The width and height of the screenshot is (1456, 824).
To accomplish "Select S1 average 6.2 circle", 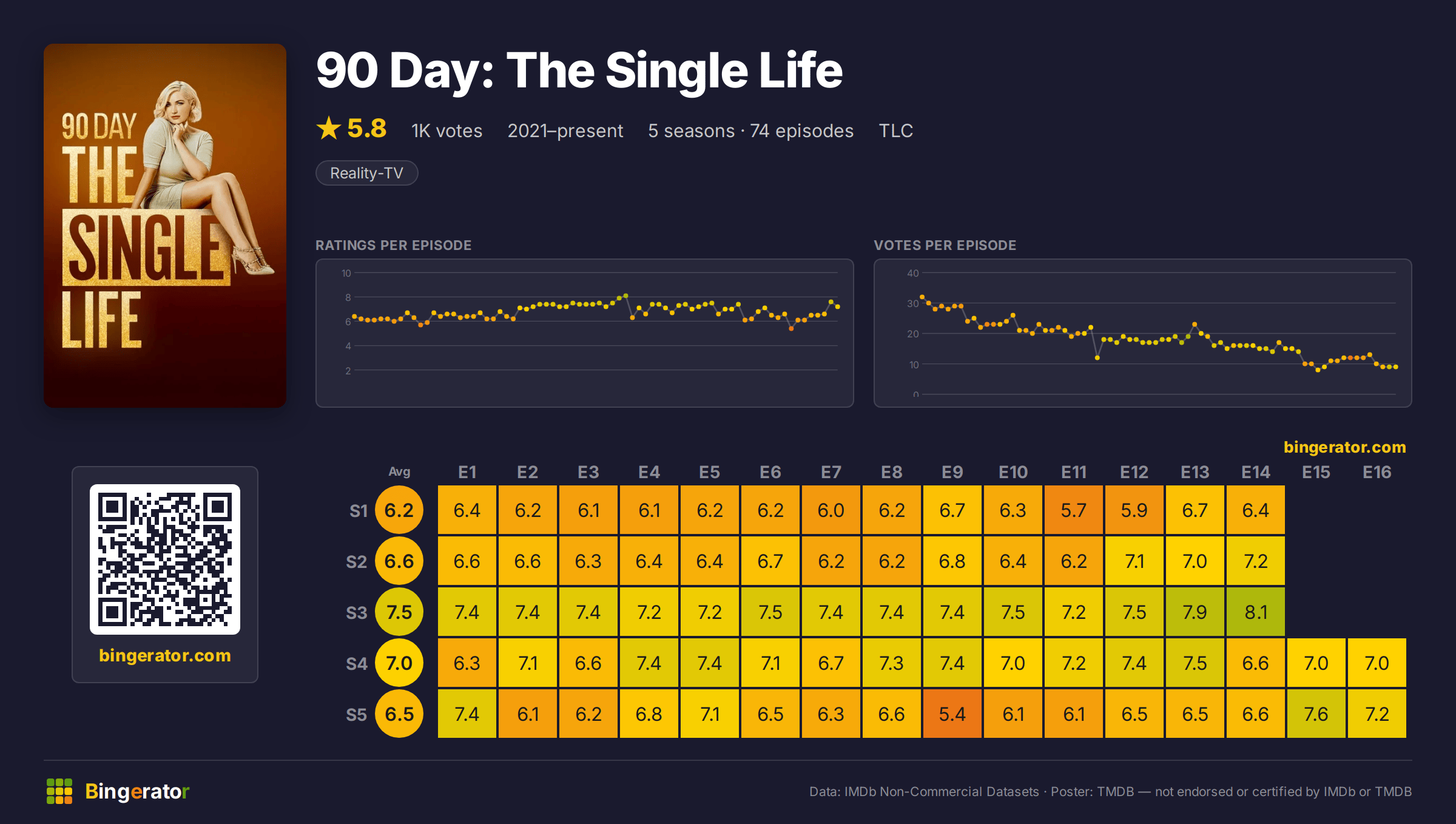I will (x=399, y=510).
